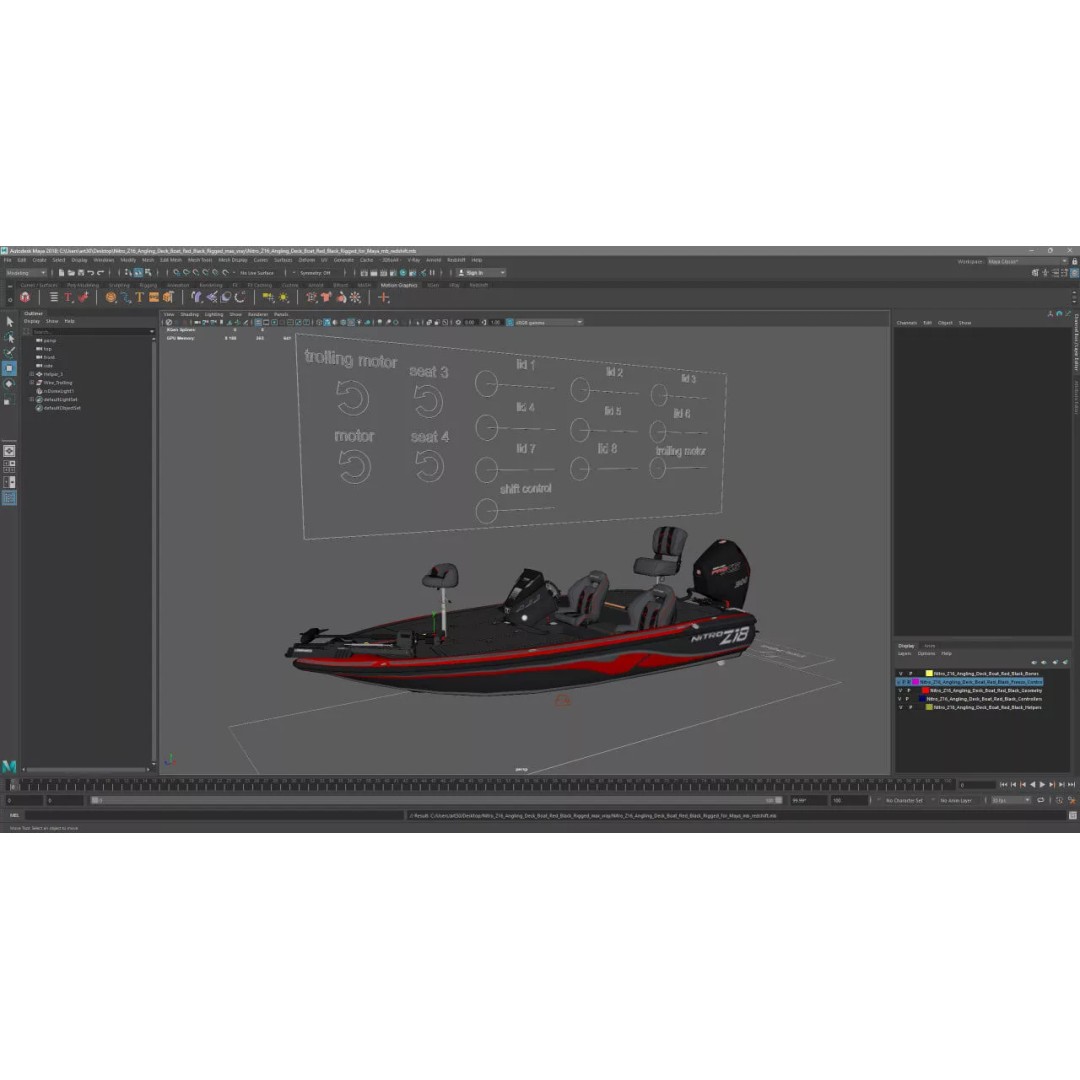The height and width of the screenshot is (1080, 1080).
Task: Select nDomeLight1 in the Outliner
Action: [59, 391]
